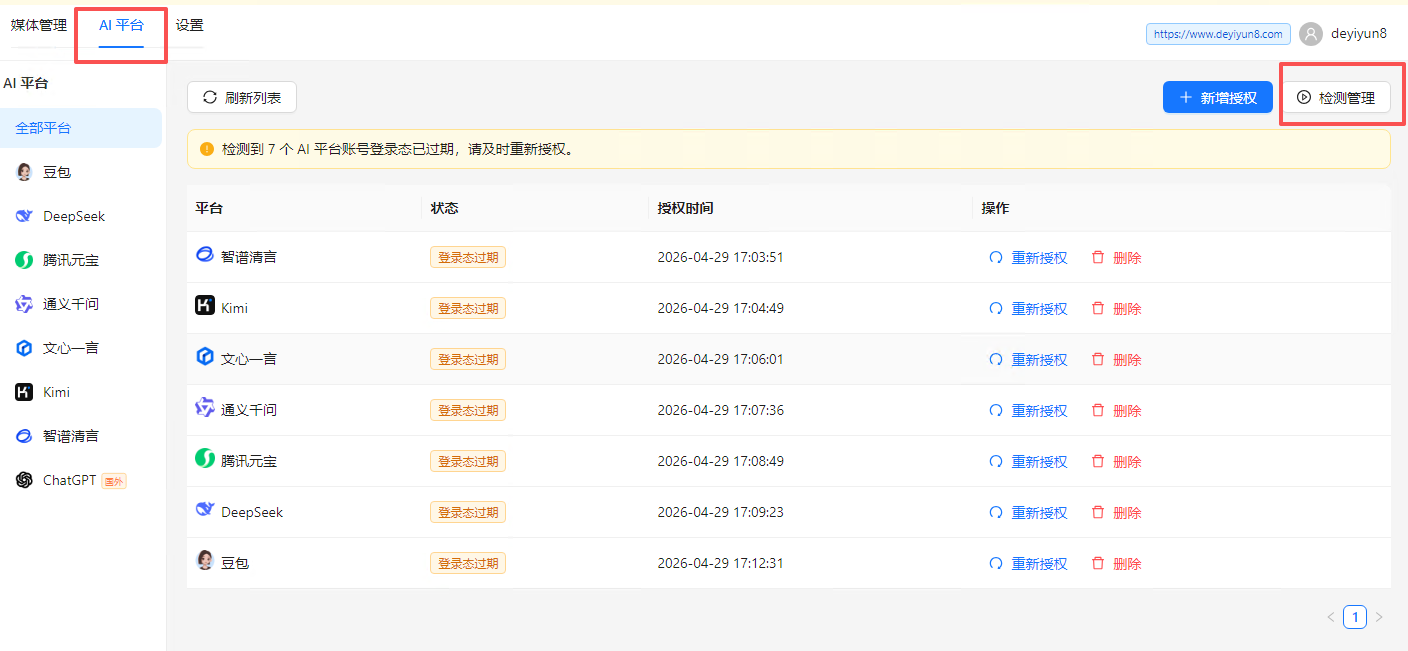The height and width of the screenshot is (651, 1408).
Task: Click the Kimi black icon in sidebar
Action: [24, 392]
